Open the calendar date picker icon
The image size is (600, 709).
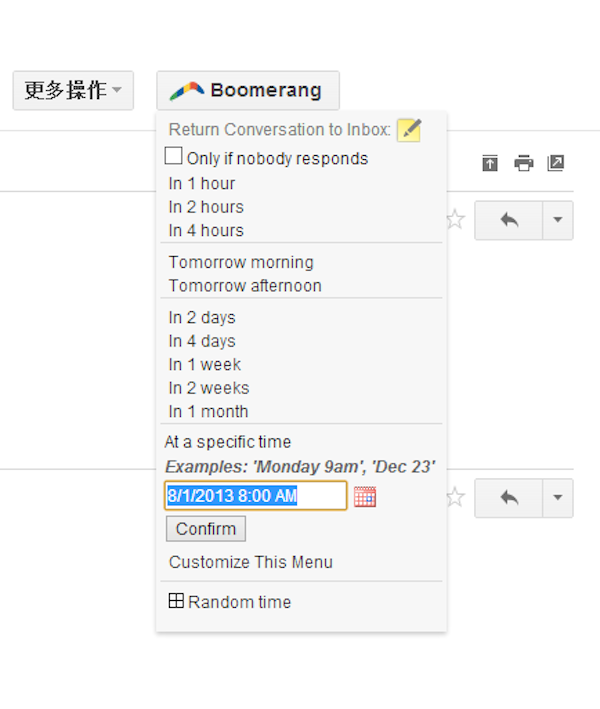point(365,496)
